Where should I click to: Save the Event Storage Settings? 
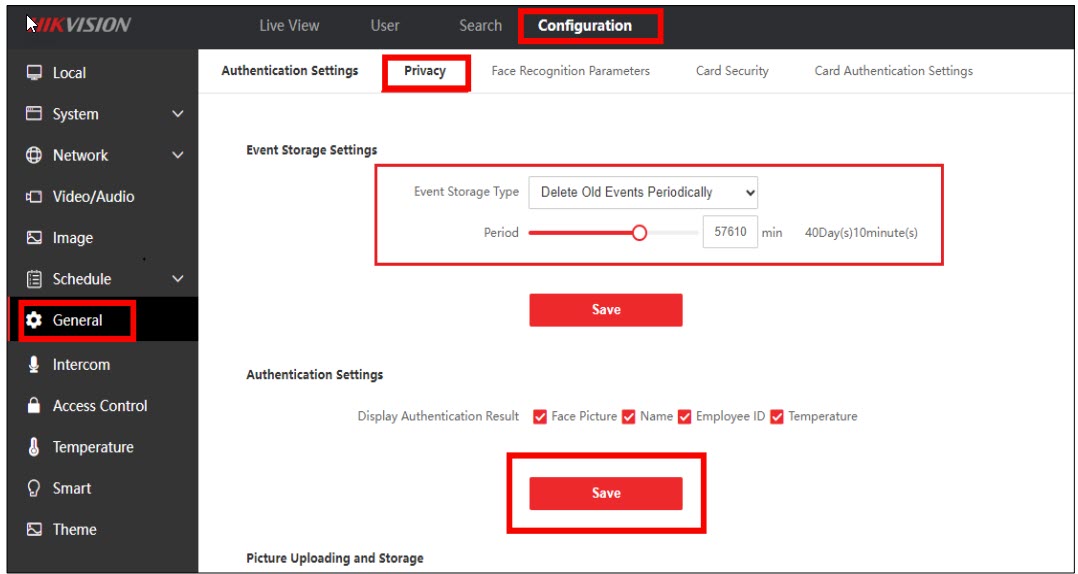(x=606, y=310)
